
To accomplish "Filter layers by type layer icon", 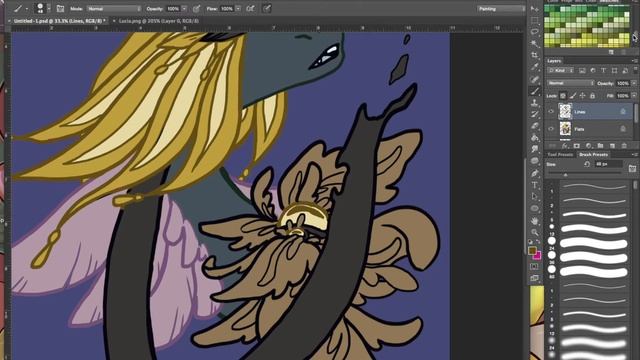I will pyautogui.click(x=604, y=71).
